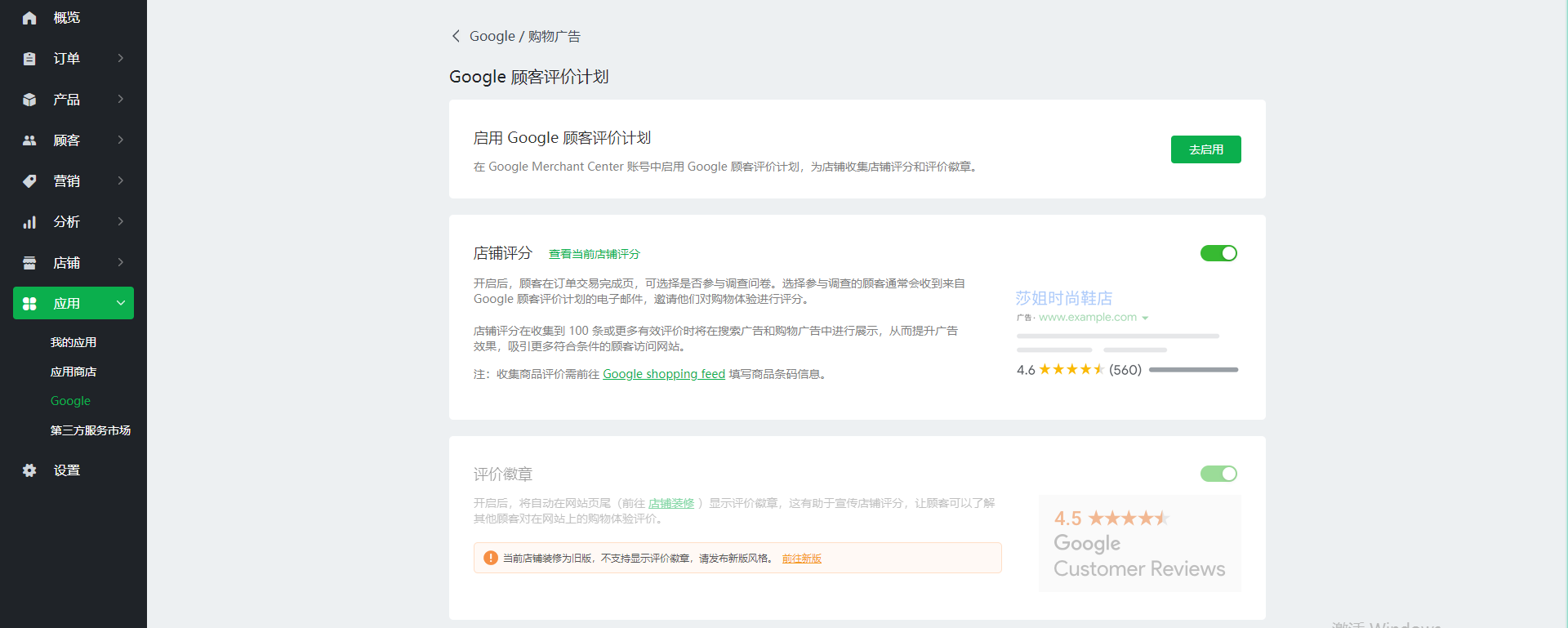Click the green 去启用 button
1568x628 pixels.
1205,149
